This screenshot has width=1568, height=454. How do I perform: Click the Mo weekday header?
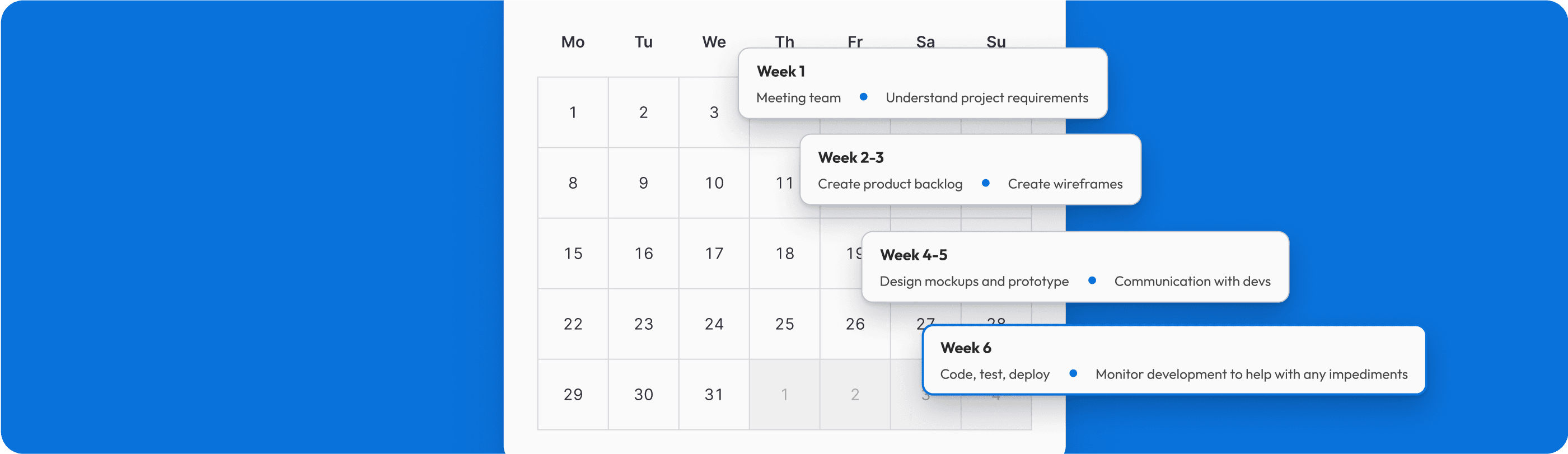pos(573,42)
